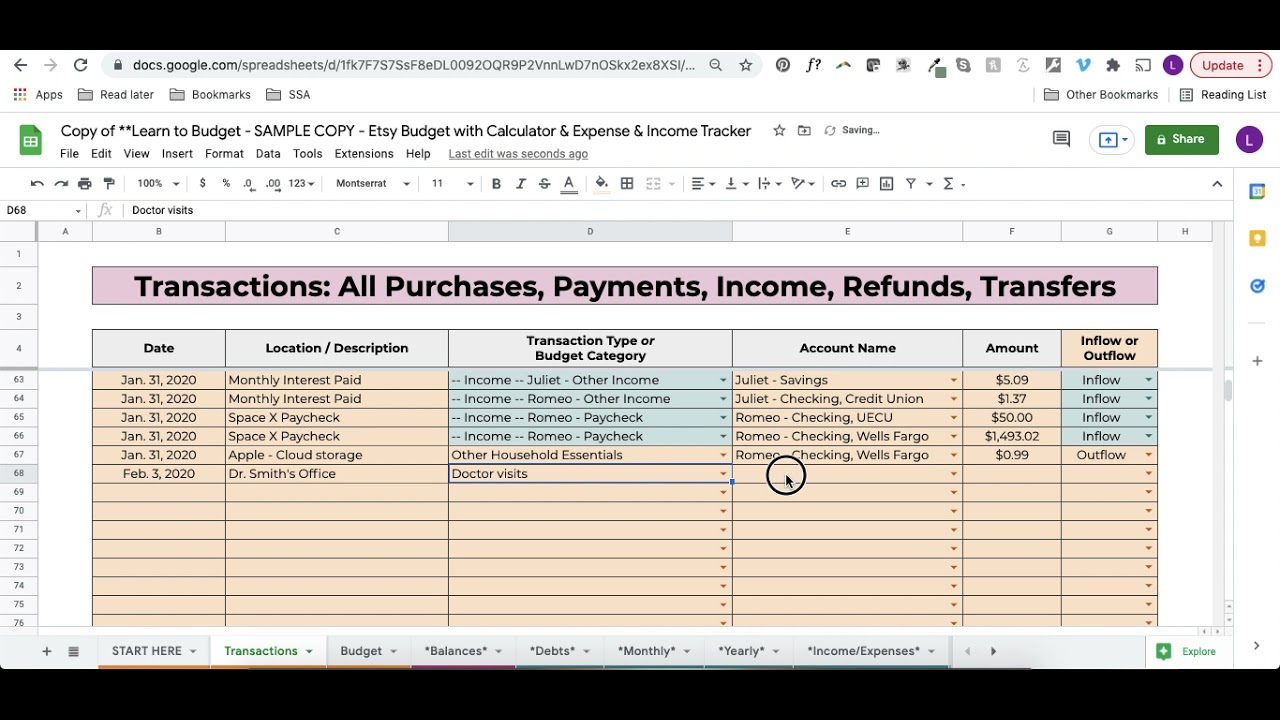
Task: Format as currency with dollar icon
Action: (x=203, y=184)
